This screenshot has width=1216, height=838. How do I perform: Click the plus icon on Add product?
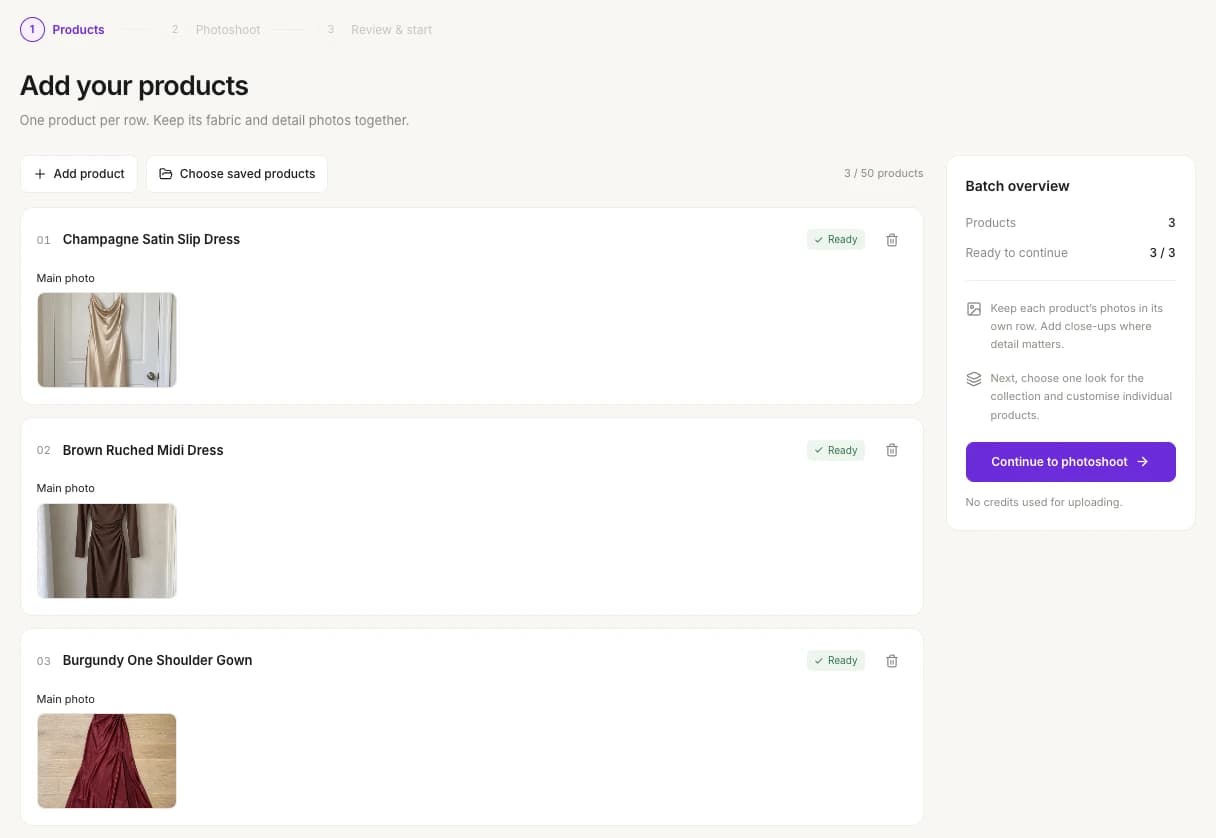coord(40,174)
